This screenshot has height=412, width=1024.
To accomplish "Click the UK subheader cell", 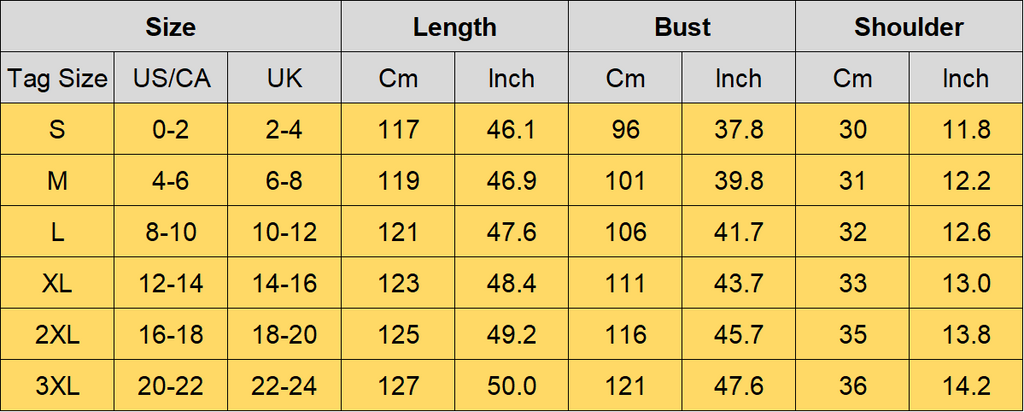I will 285,78.
